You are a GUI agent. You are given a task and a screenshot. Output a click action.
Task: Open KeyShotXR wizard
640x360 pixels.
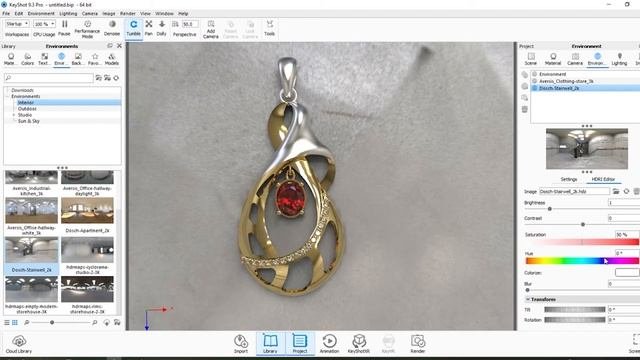[358, 344]
